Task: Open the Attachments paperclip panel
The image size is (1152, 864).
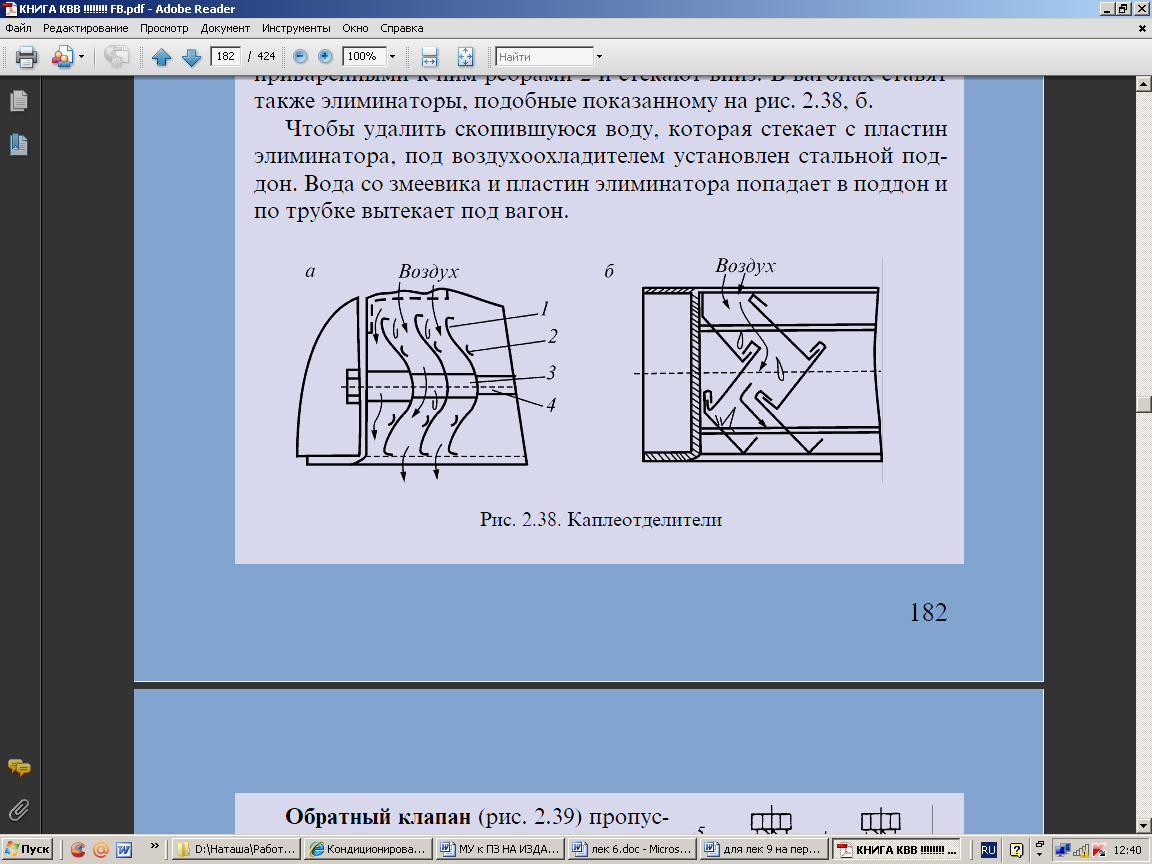Action: 19,810
